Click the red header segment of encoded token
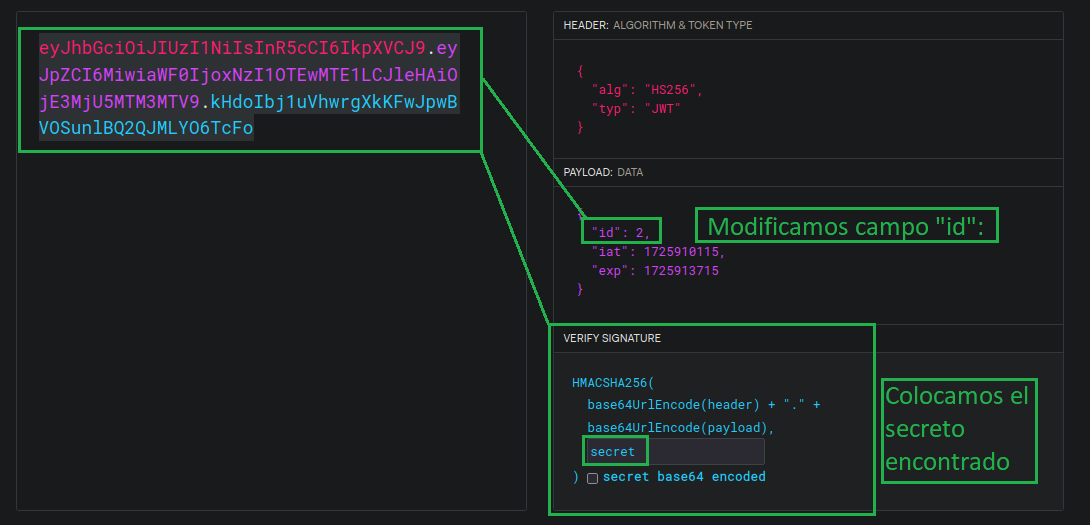 (232, 48)
